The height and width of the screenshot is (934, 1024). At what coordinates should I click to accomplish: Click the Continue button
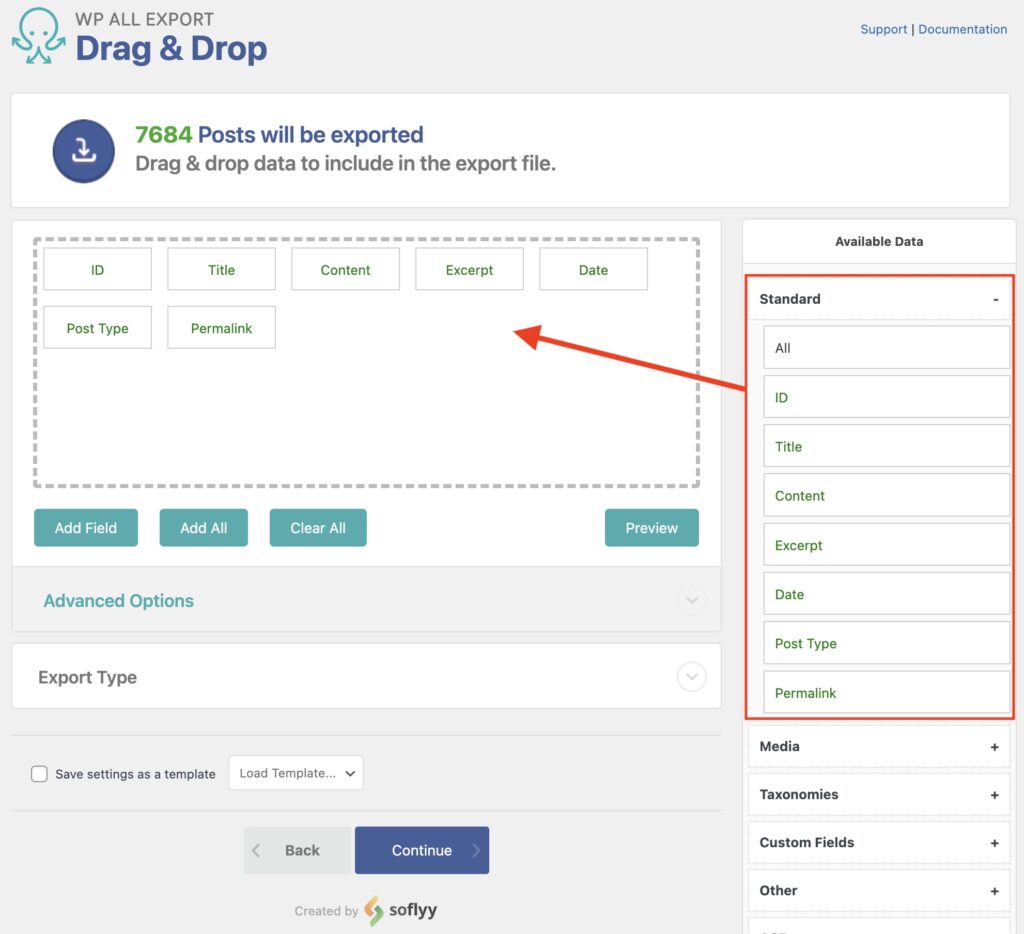point(421,849)
